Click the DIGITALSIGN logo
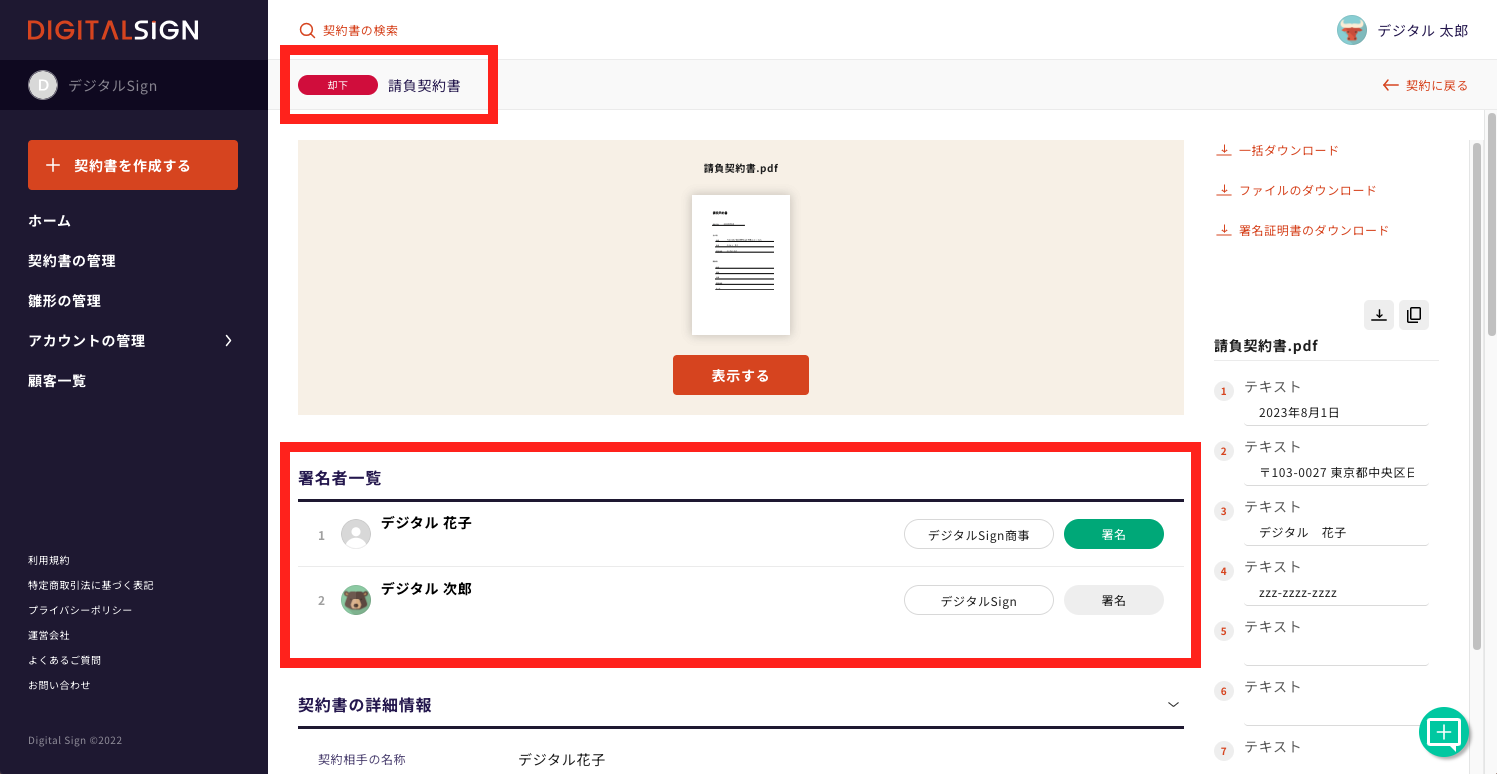 click(x=113, y=30)
